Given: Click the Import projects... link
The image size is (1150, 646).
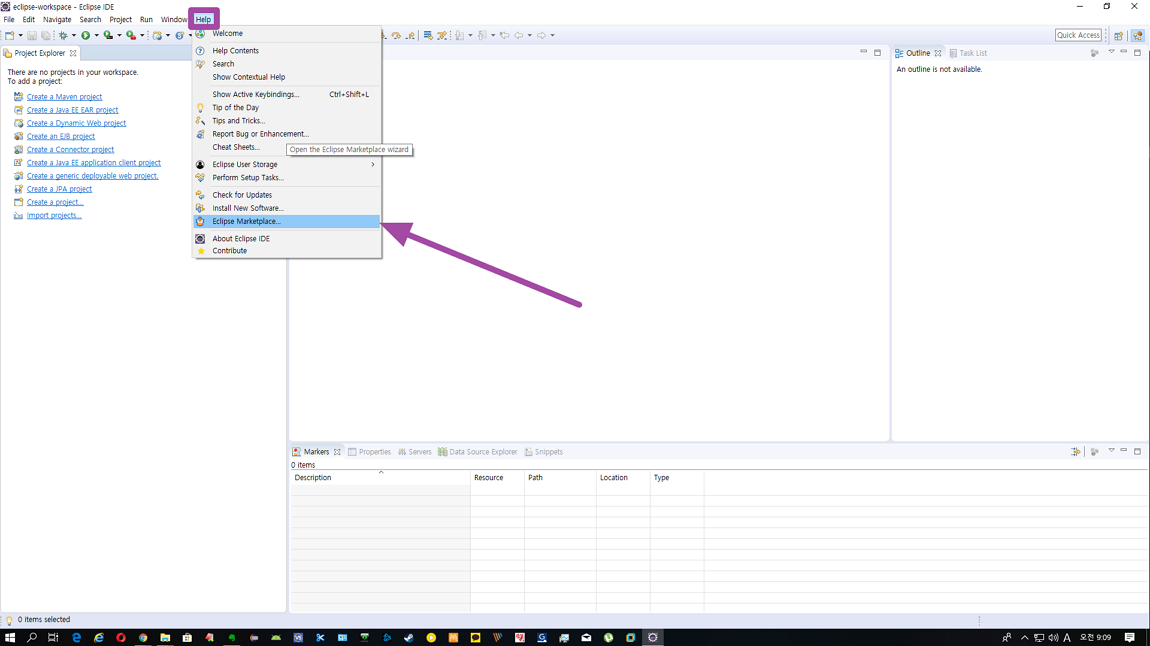Looking at the screenshot, I should point(54,216).
